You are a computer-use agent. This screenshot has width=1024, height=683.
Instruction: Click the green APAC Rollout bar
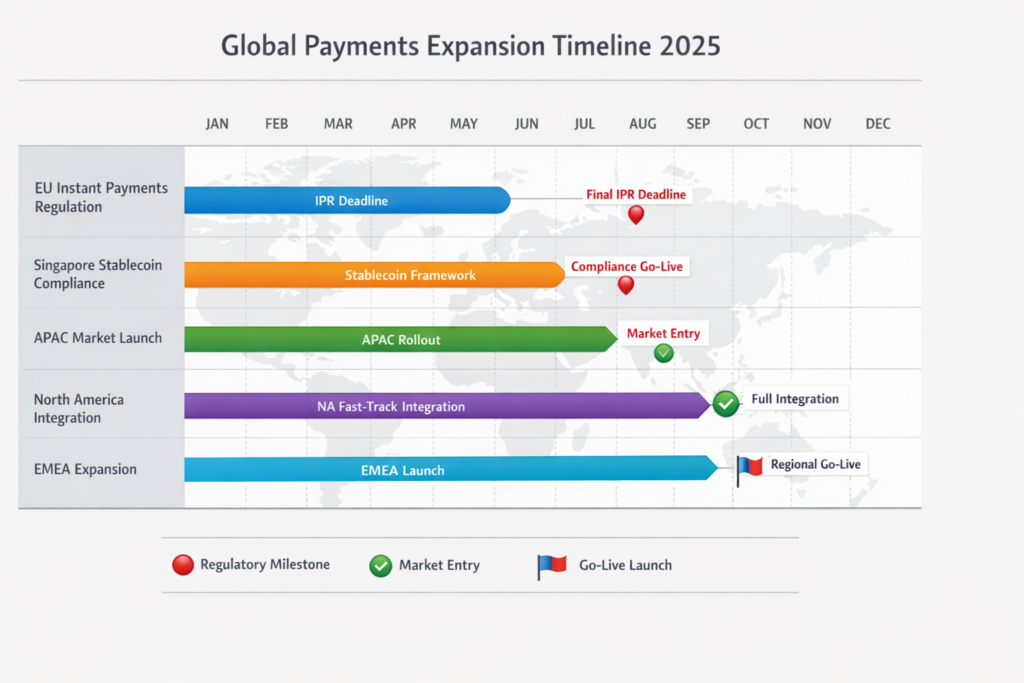[400, 339]
